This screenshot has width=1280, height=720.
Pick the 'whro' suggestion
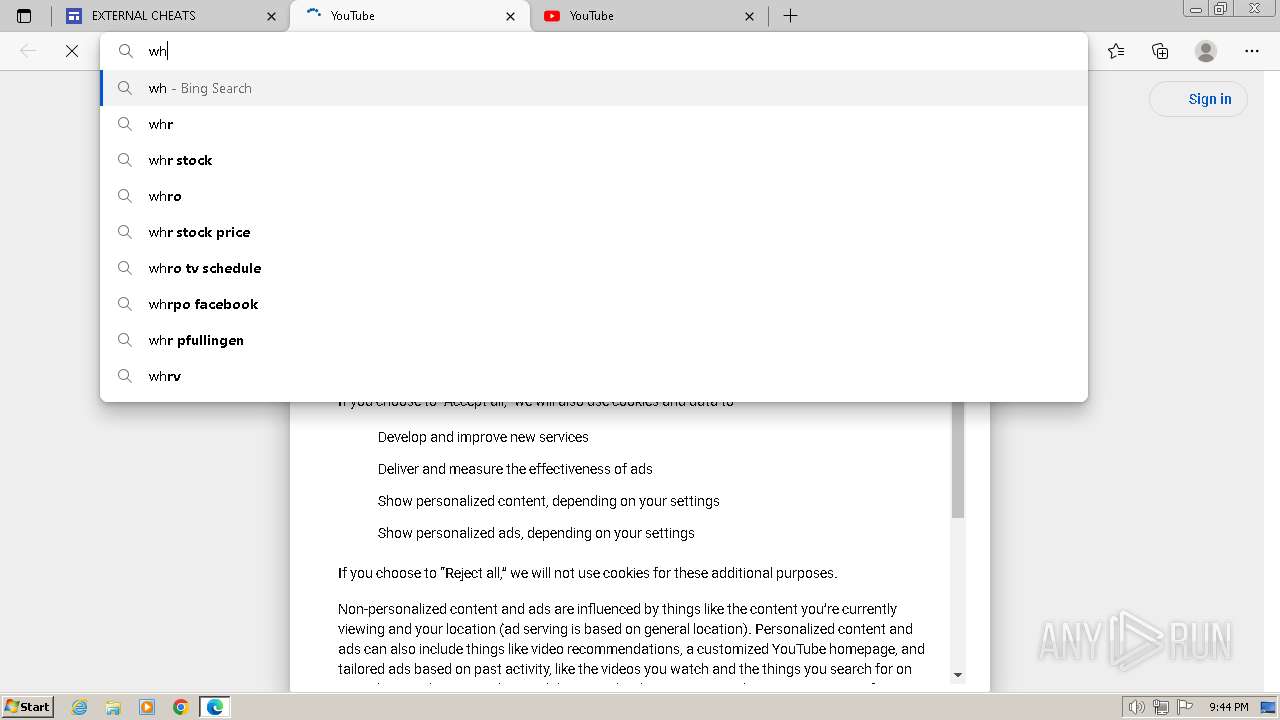tap(594, 196)
